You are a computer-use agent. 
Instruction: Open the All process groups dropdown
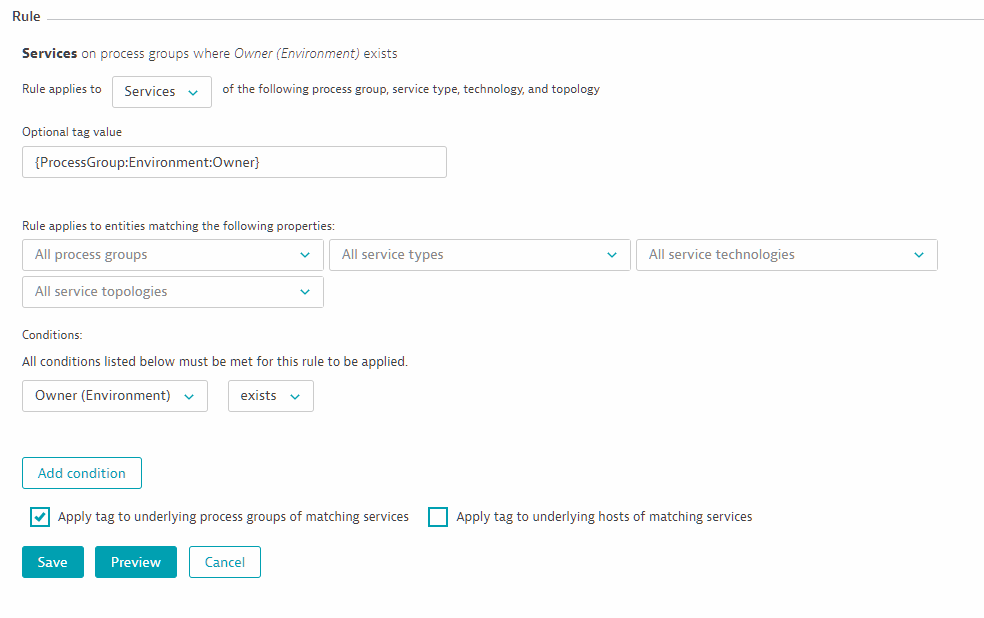173,255
